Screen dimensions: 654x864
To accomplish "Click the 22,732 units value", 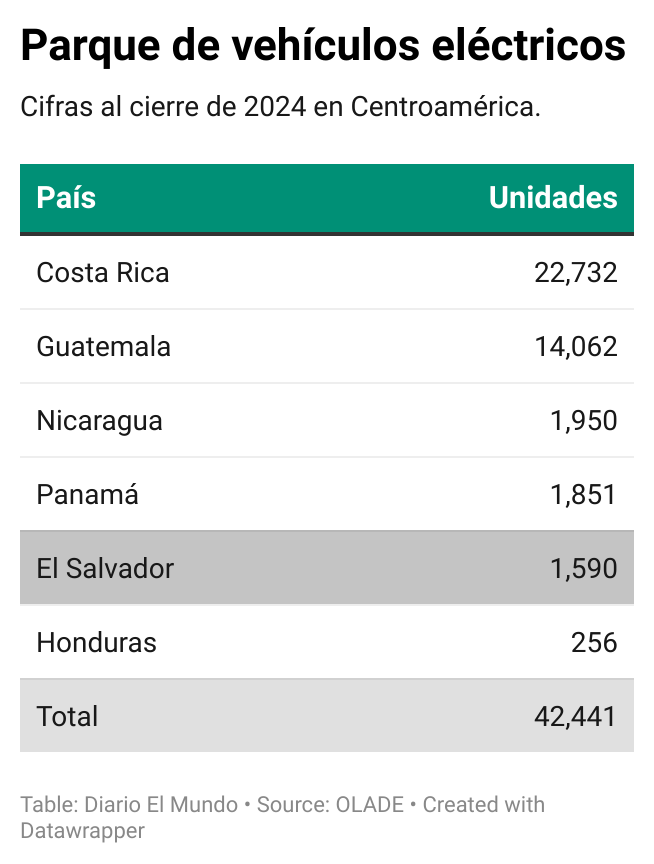I will [576, 273].
